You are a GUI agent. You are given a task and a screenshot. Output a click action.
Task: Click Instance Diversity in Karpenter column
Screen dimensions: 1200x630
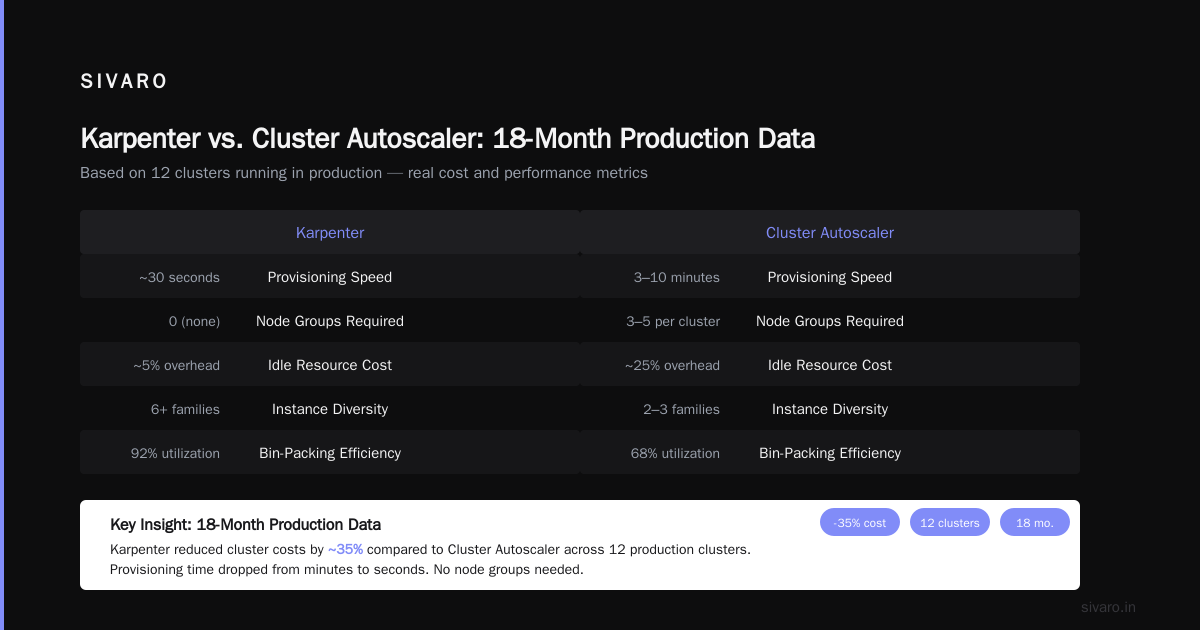click(x=330, y=409)
